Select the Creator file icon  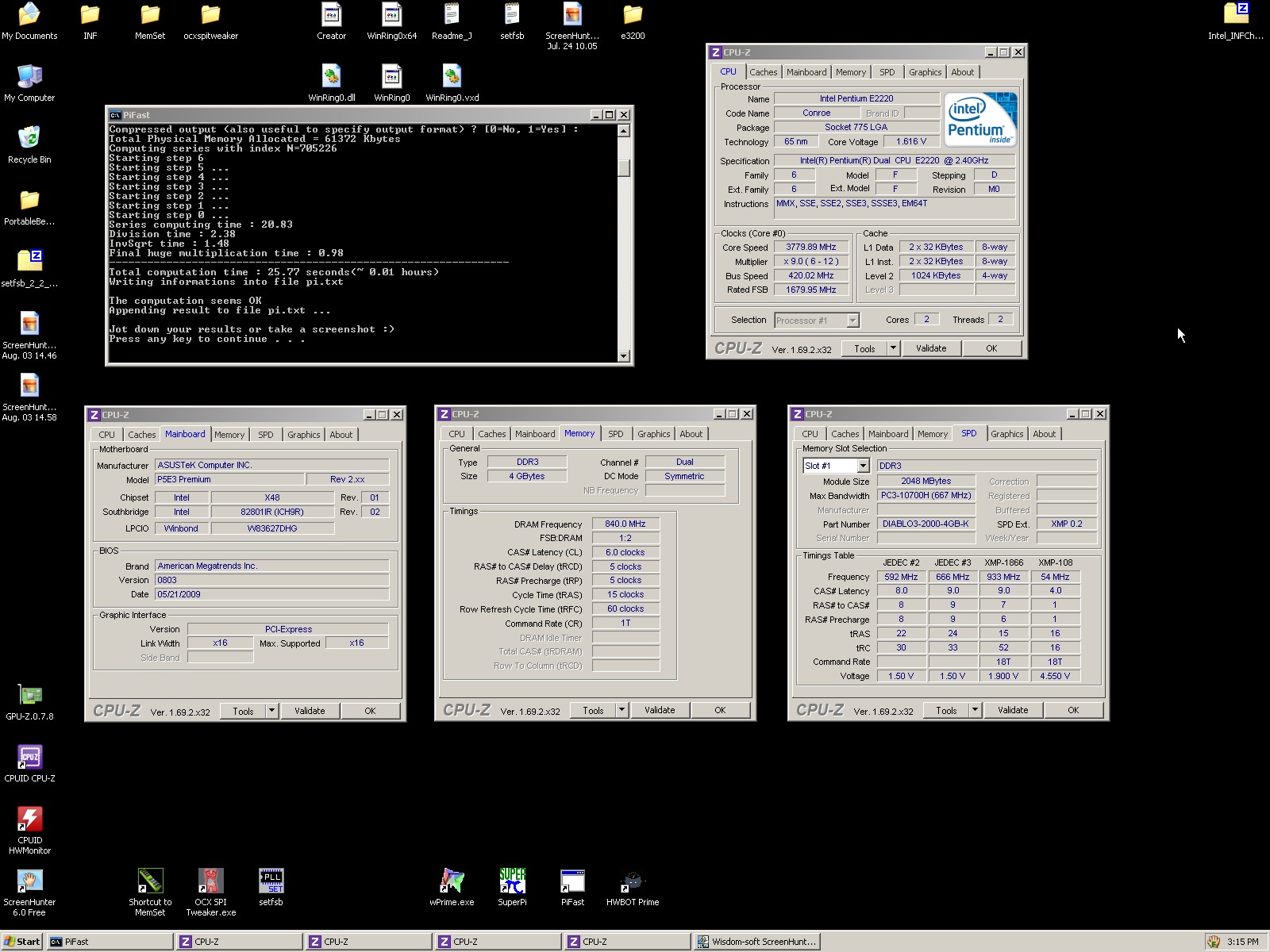click(x=331, y=21)
